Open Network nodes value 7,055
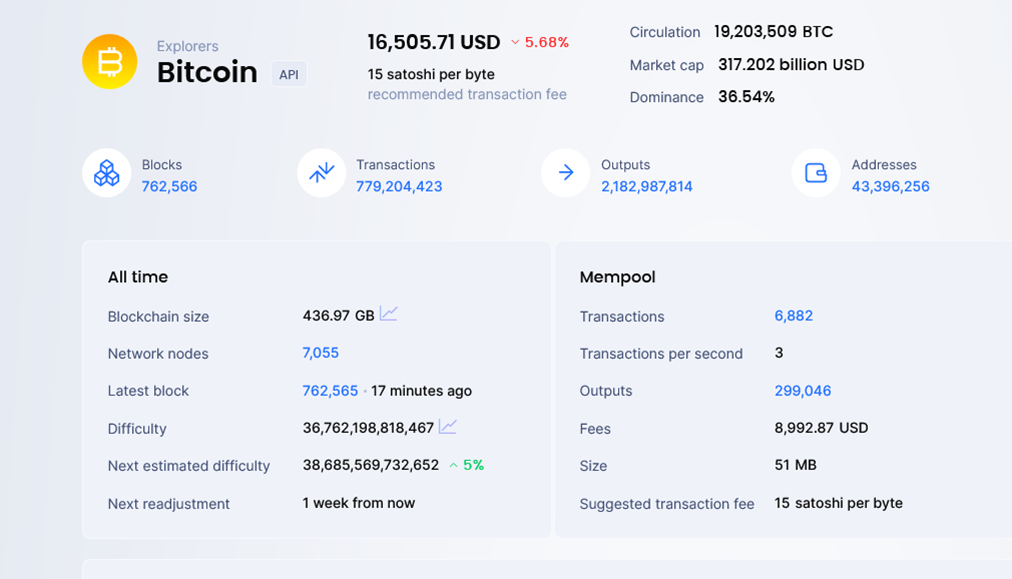Screen dimensions: 1012x579 click(321, 353)
